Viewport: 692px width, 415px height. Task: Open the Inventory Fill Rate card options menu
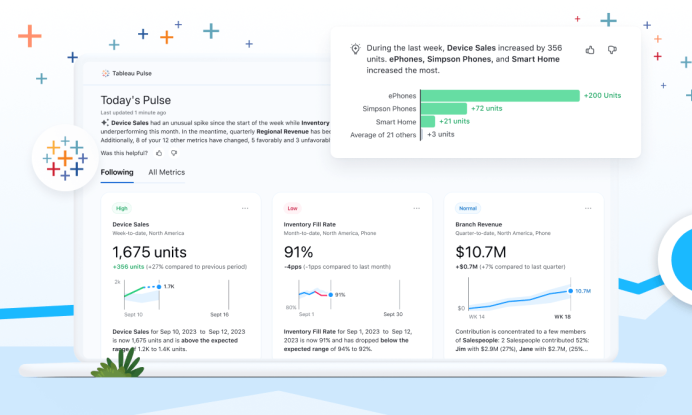(415, 208)
